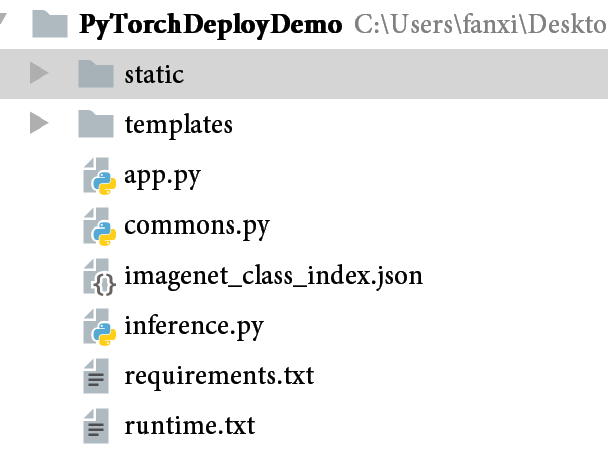Click the static folder icon
Viewport: 608px width, 454px height.
96,74
